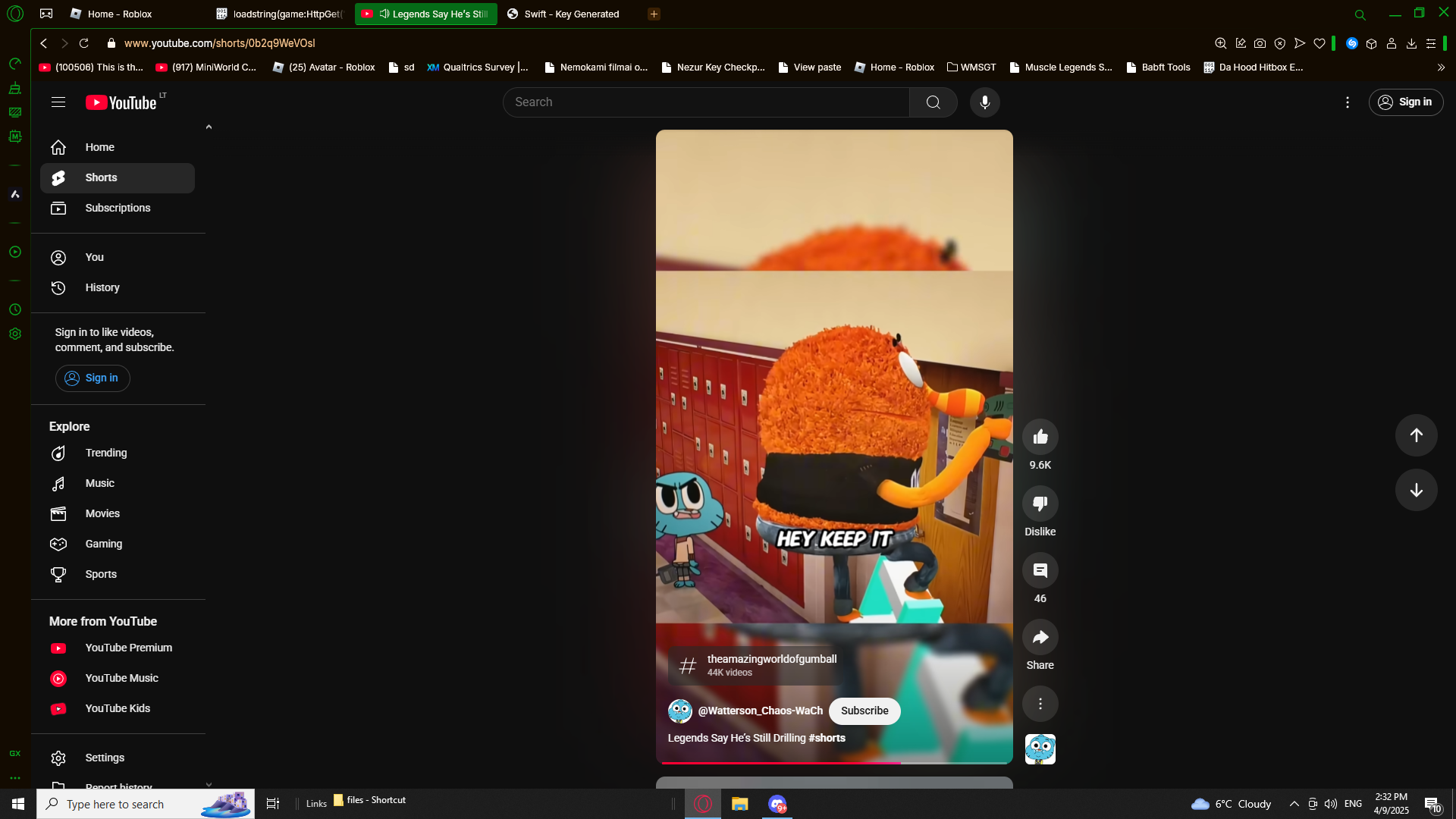Take a snapshot with the camera icon

tap(1260, 43)
